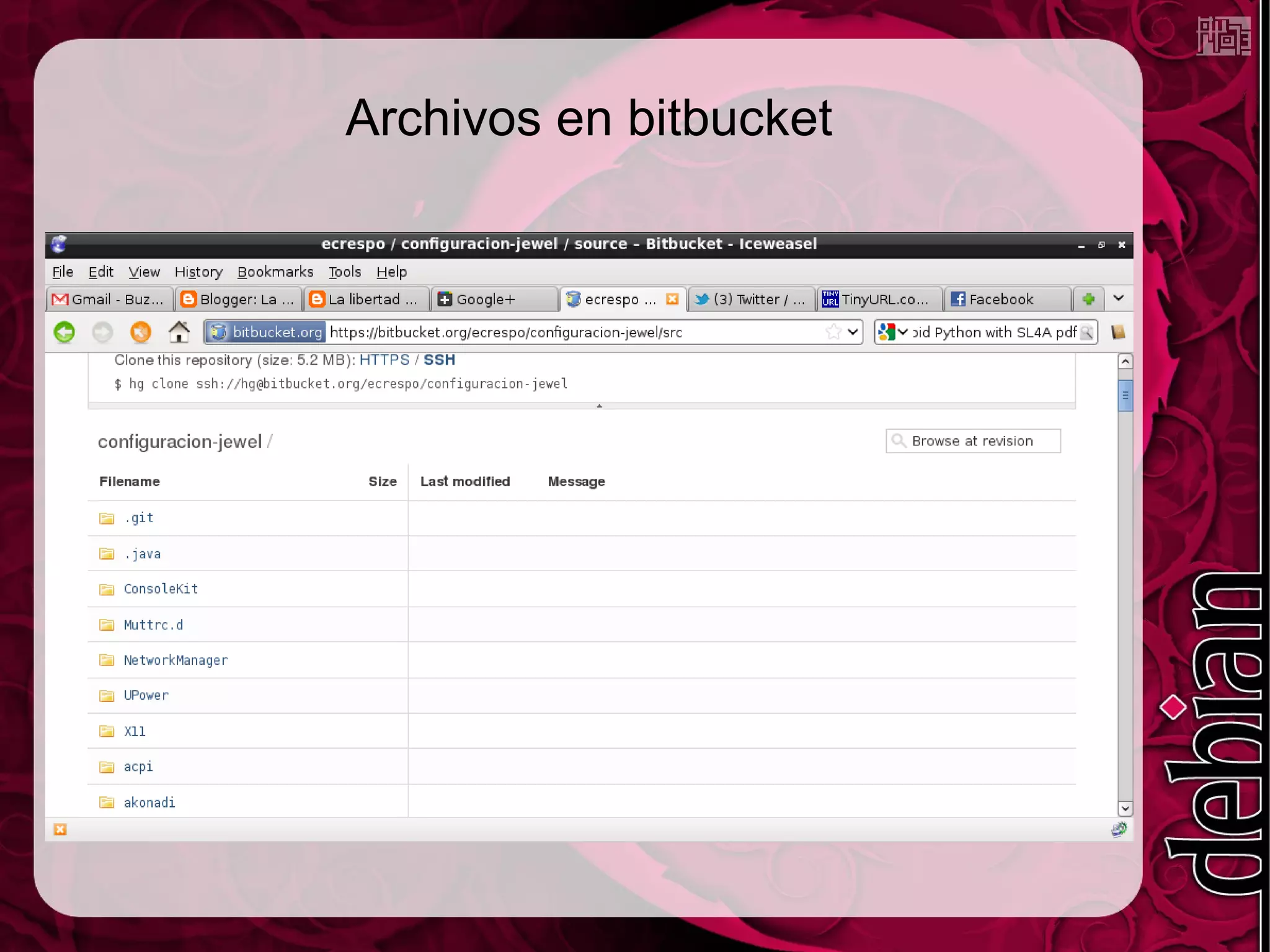This screenshot has height=952, width=1270.
Task: Switch to the Google+ tab
Action: (494, 299)
